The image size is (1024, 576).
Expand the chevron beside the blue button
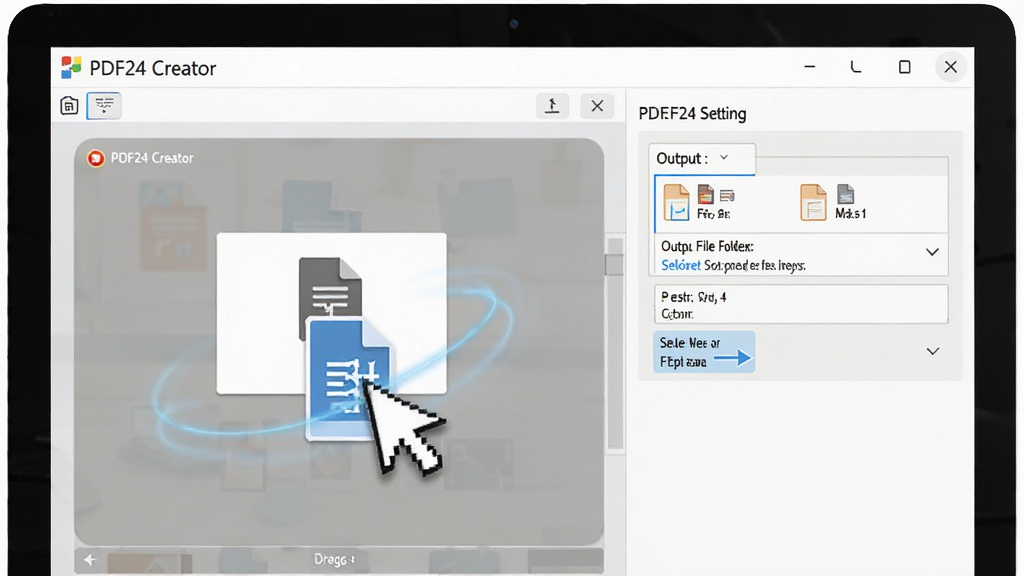coord(933,351)
